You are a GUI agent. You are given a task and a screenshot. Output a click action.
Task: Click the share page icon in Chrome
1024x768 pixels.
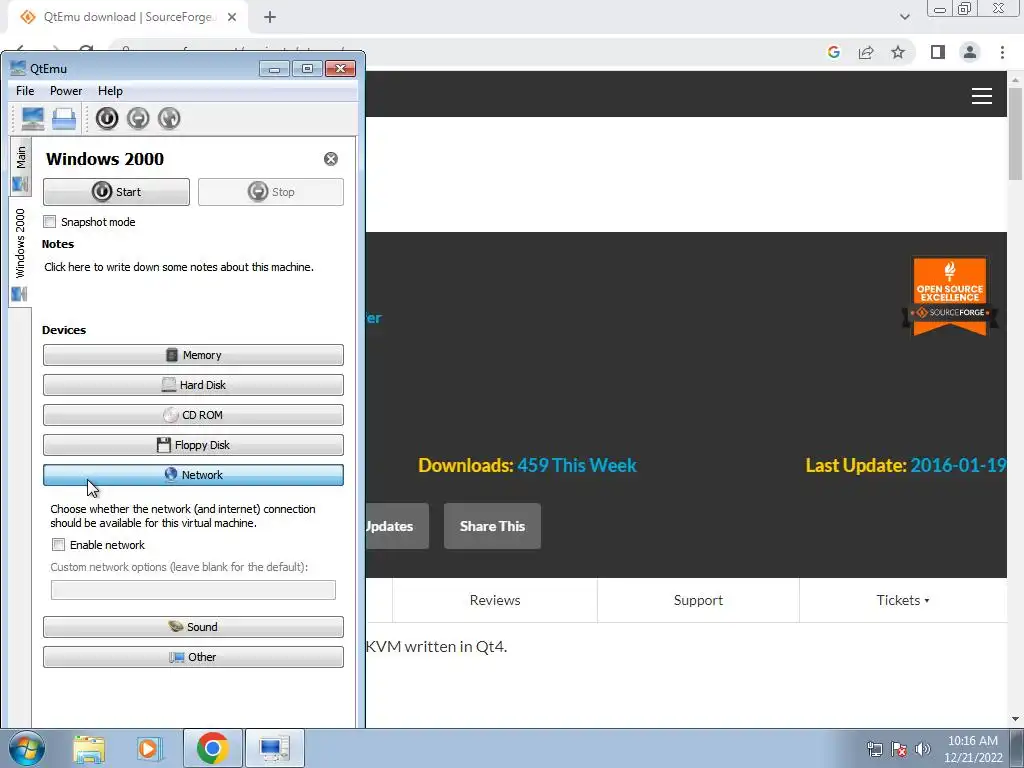click(866, 52)
